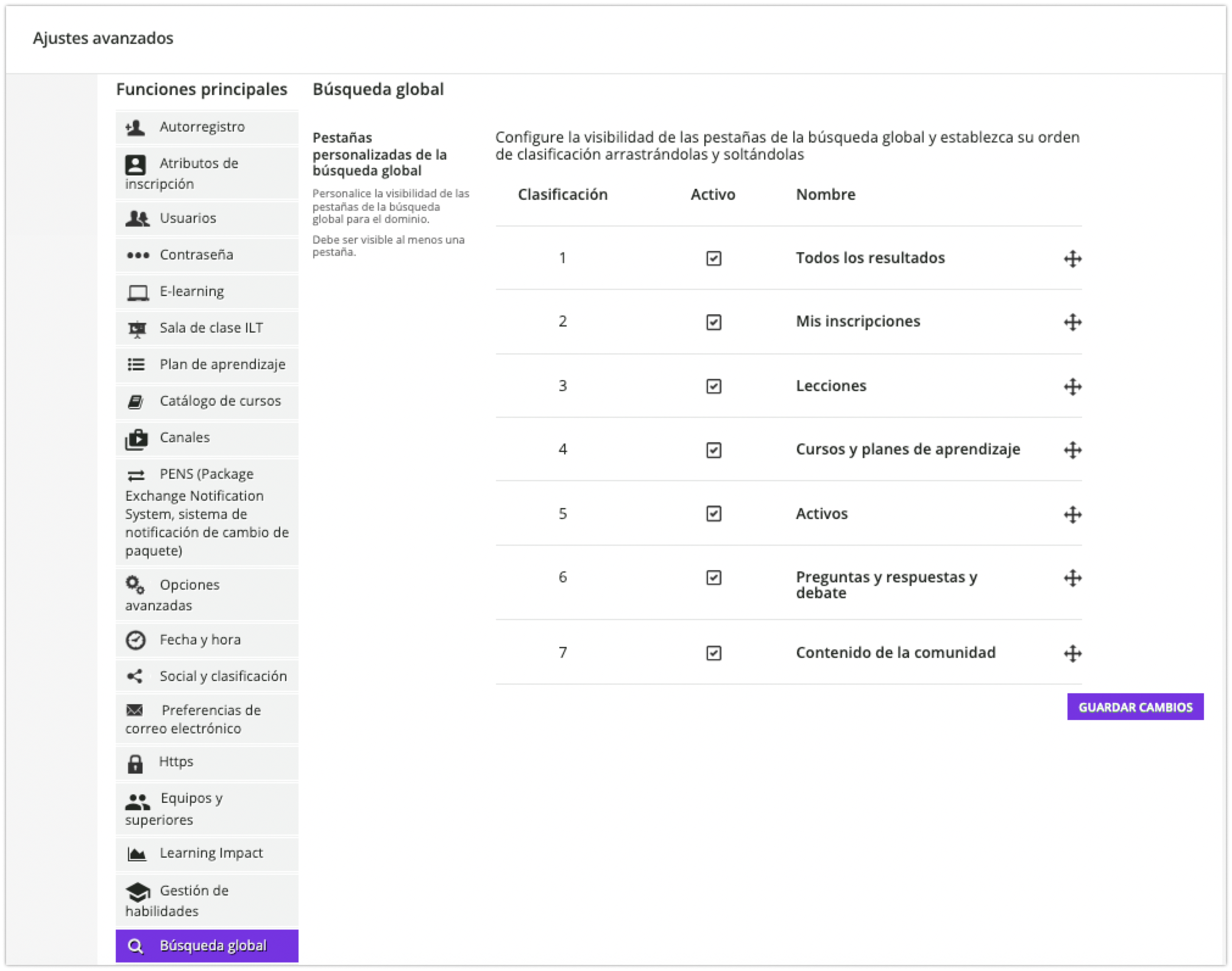Click the move handle for Mis inscripciones
This screenshot has width=1232, height=971.
coord(1072,322)
